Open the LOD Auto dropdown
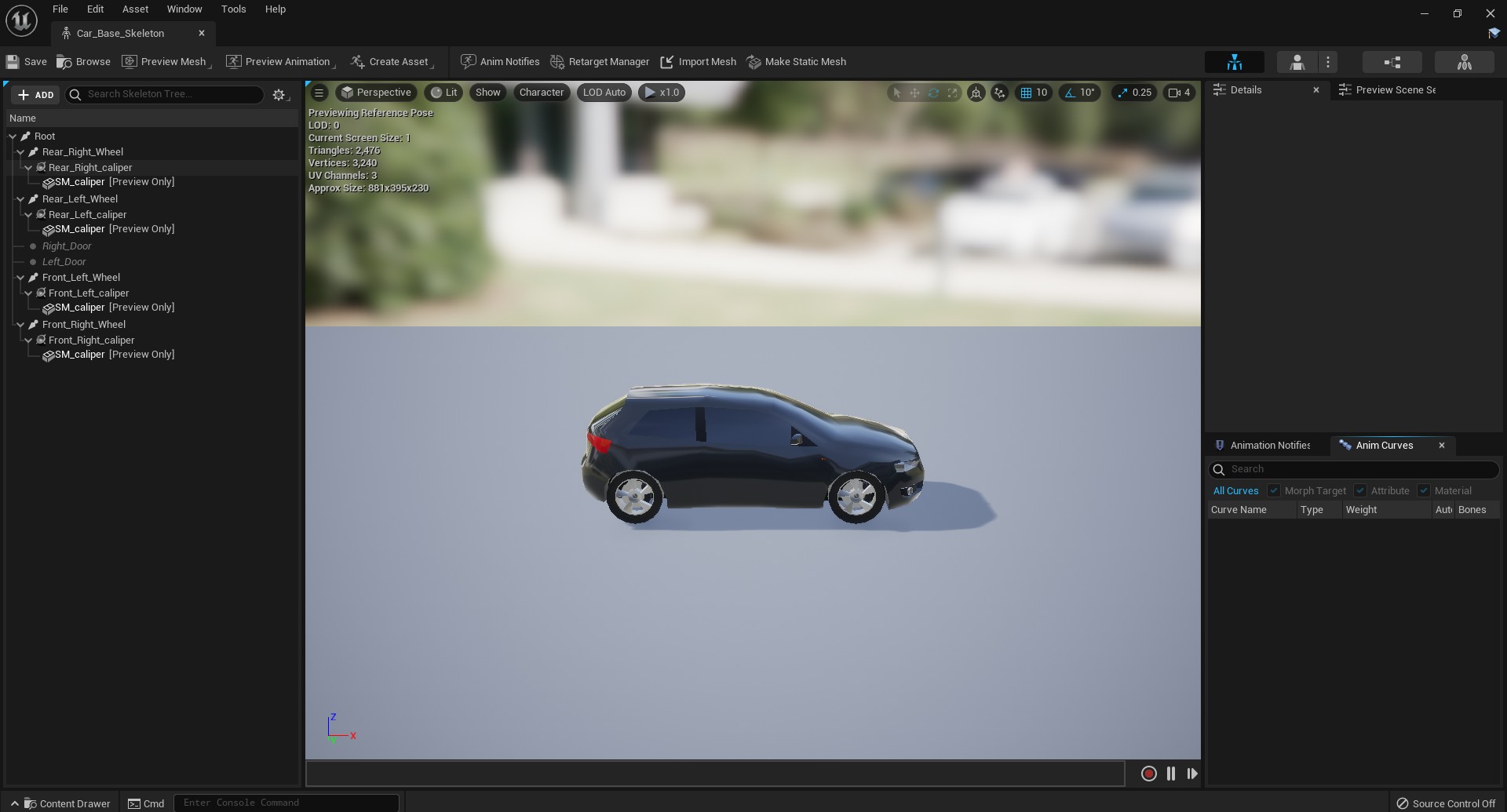This screenshot has width=1507, height=812. click(x=604, y=93)
